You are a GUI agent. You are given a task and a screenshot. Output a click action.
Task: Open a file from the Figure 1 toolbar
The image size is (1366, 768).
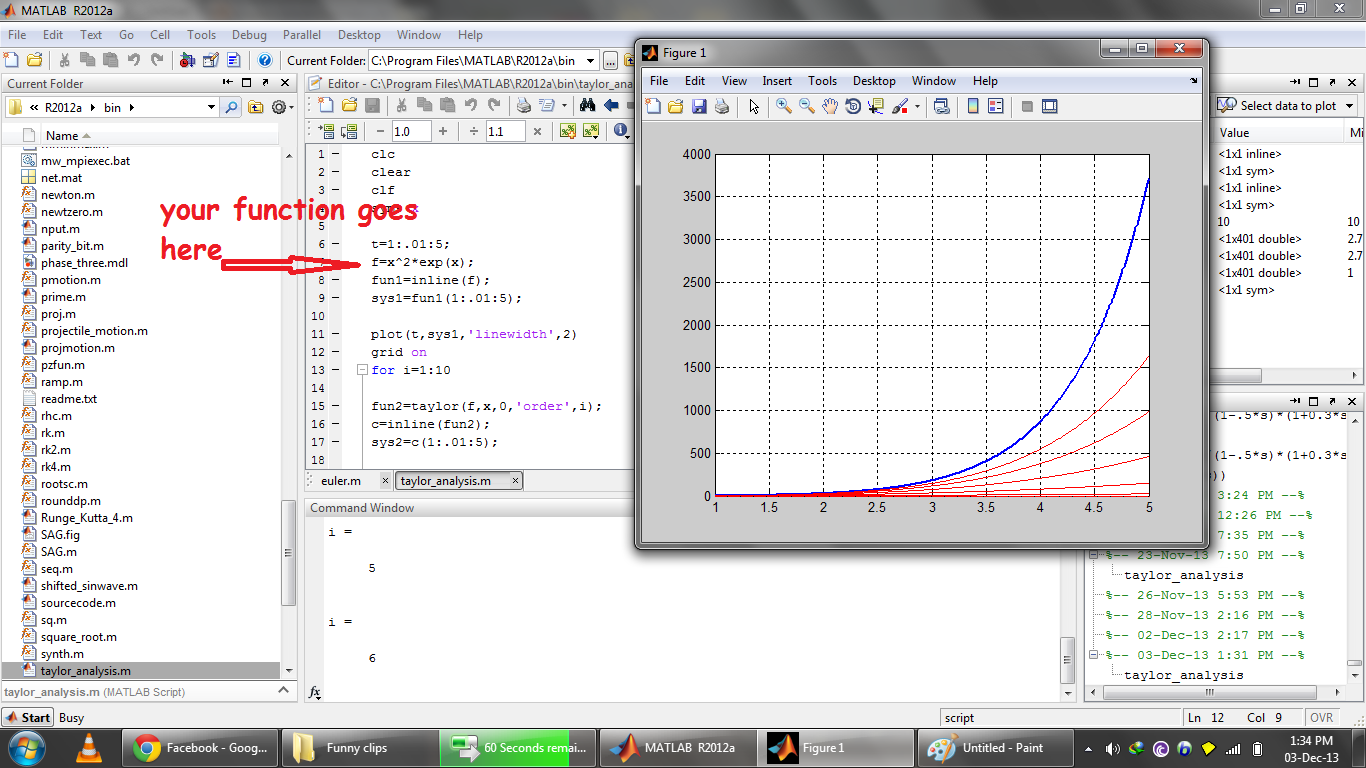pos(675,106)
